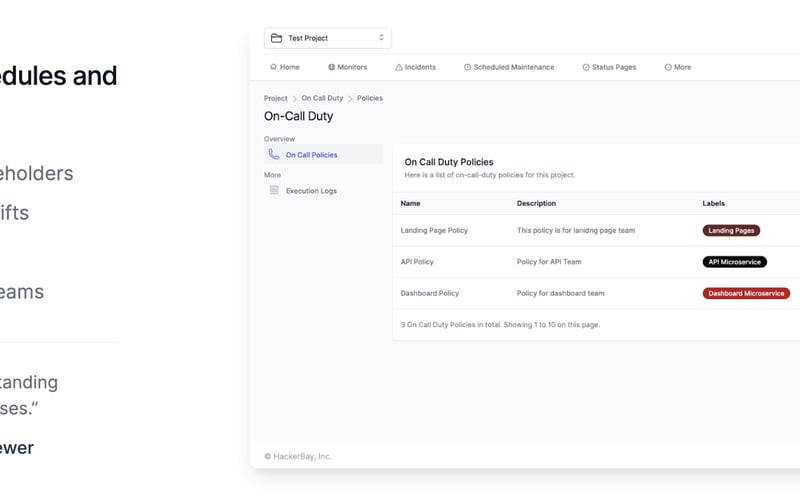The image size is (800, 500).
Task: Click the phone icon beside On Call Policies
Action: pos(274,154)
